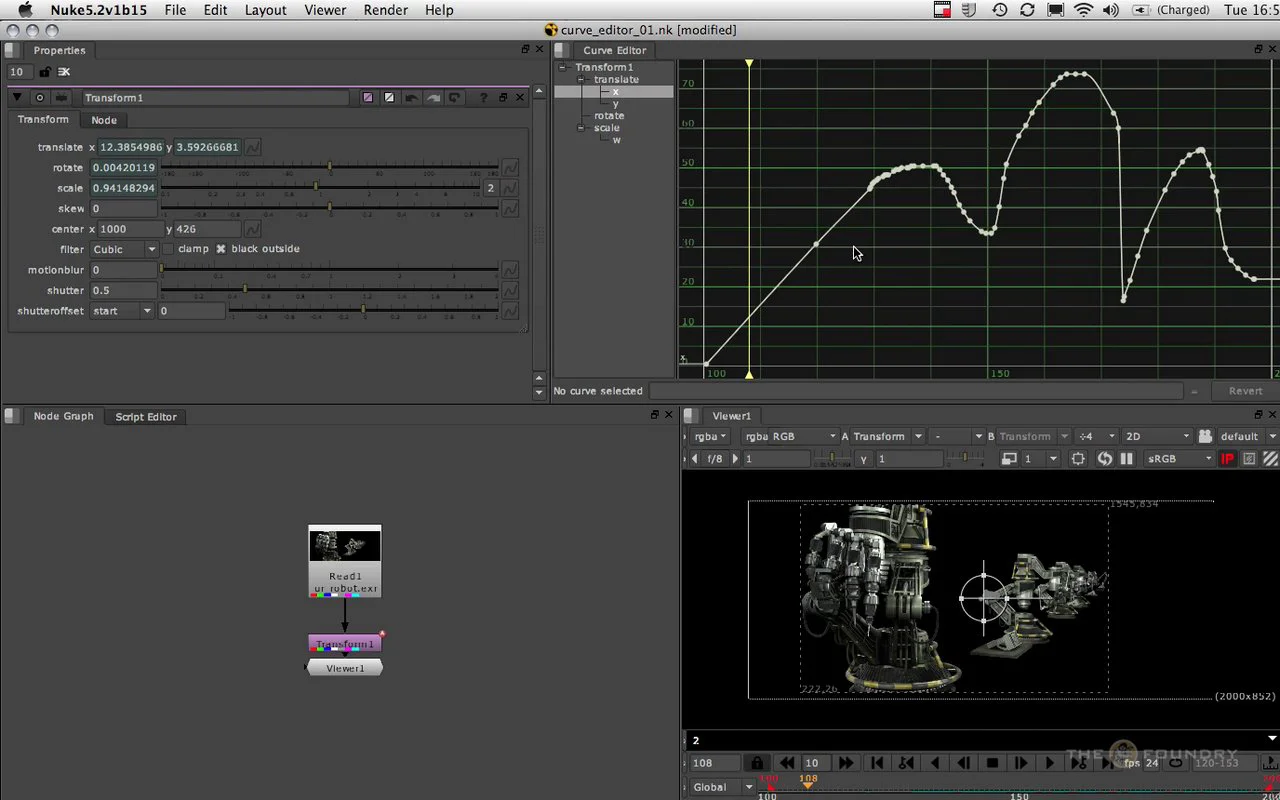Image resolution: width=1280 pixels, height=800 pixels.
Task: Click the node color swatch icon on Transform1
Action: (368, 98)
